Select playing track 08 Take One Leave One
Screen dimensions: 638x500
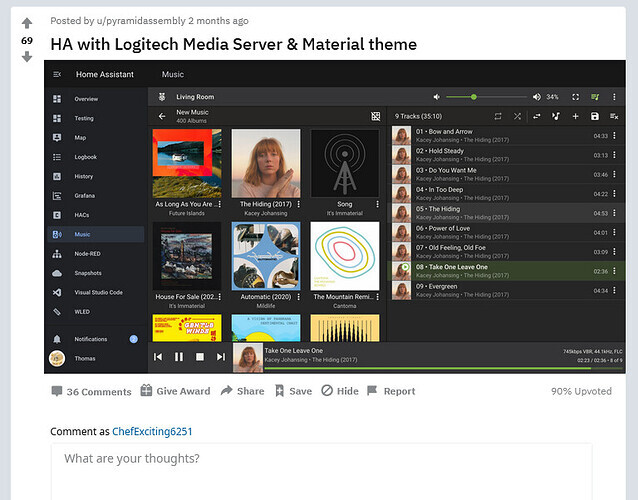coord(508,271)
